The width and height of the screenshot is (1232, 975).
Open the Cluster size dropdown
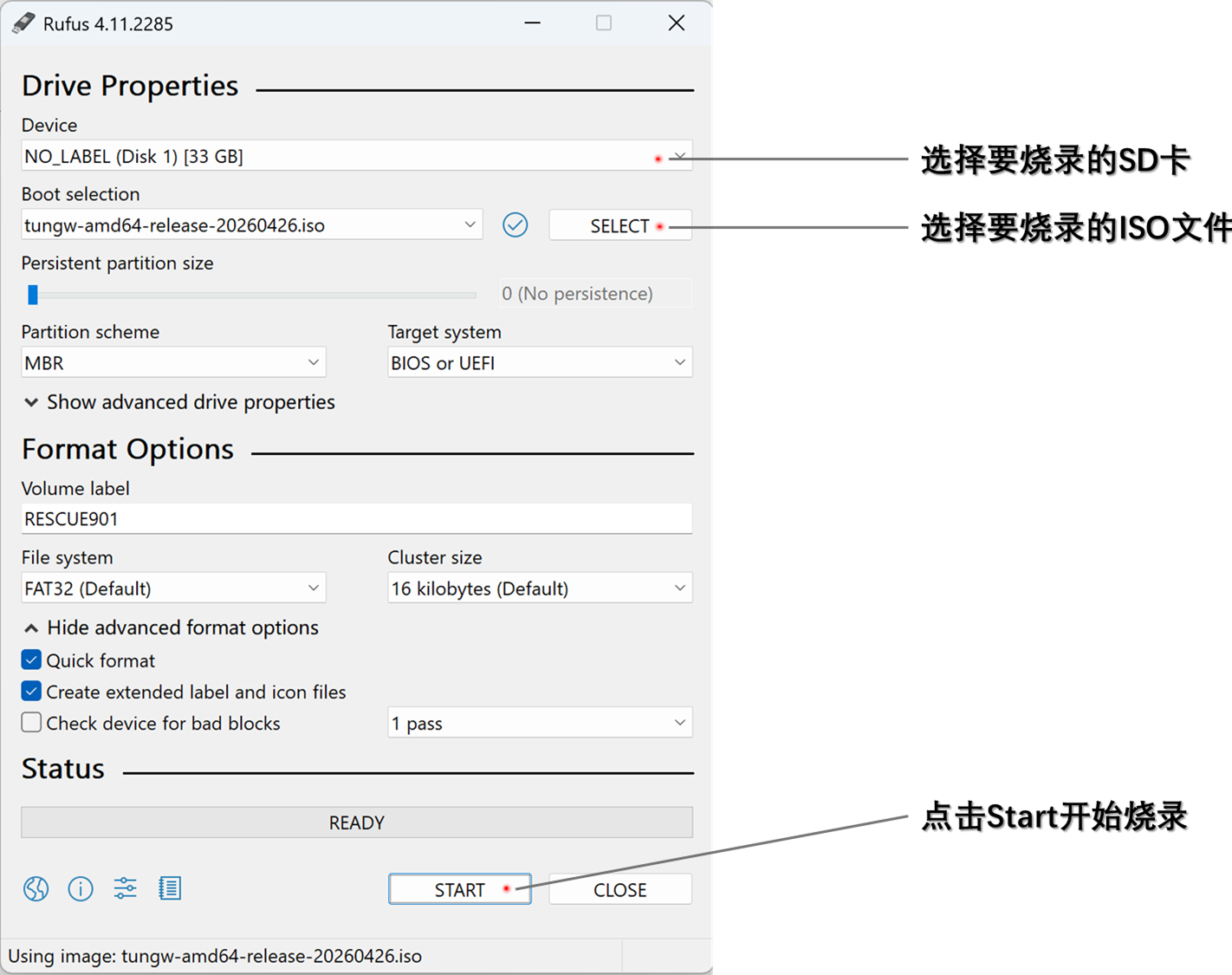[x=540, y=588]
